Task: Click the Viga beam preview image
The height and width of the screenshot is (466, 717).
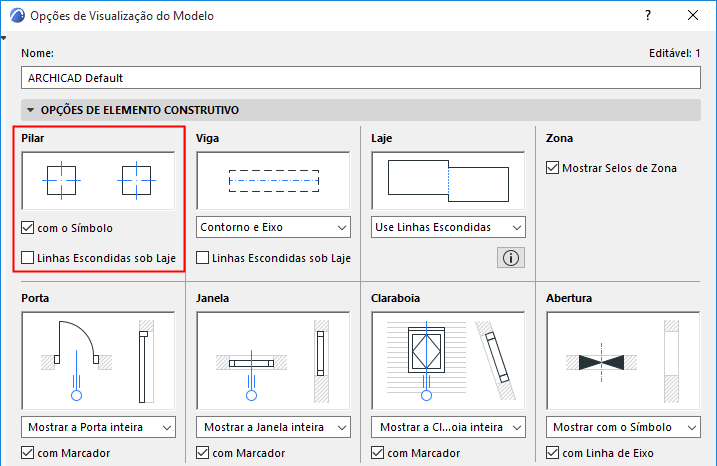Action: coord(273,181)
